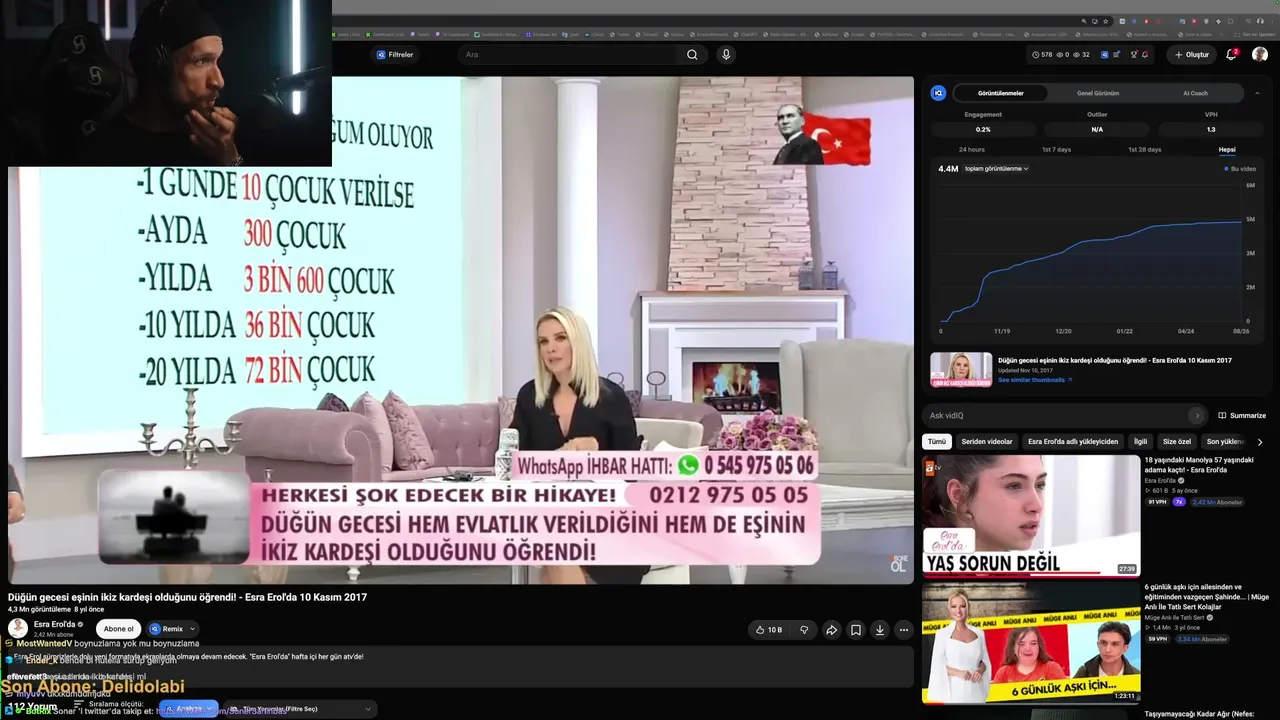This screenshot has height=720, width=1280.
Task: Open the vidIQ trophy icon
Action: click(1133, 55)
